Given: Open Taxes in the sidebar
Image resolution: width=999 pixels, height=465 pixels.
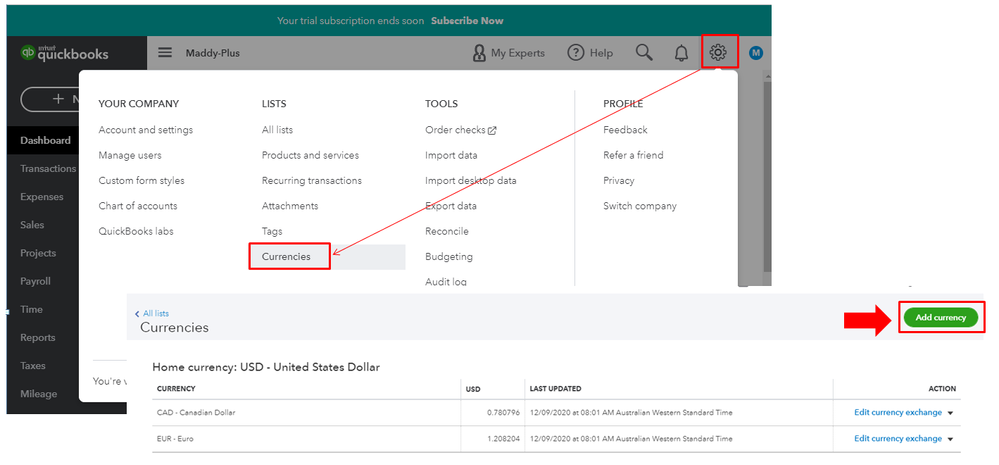Looking at the screenshot, I should [x=32, y=366].
